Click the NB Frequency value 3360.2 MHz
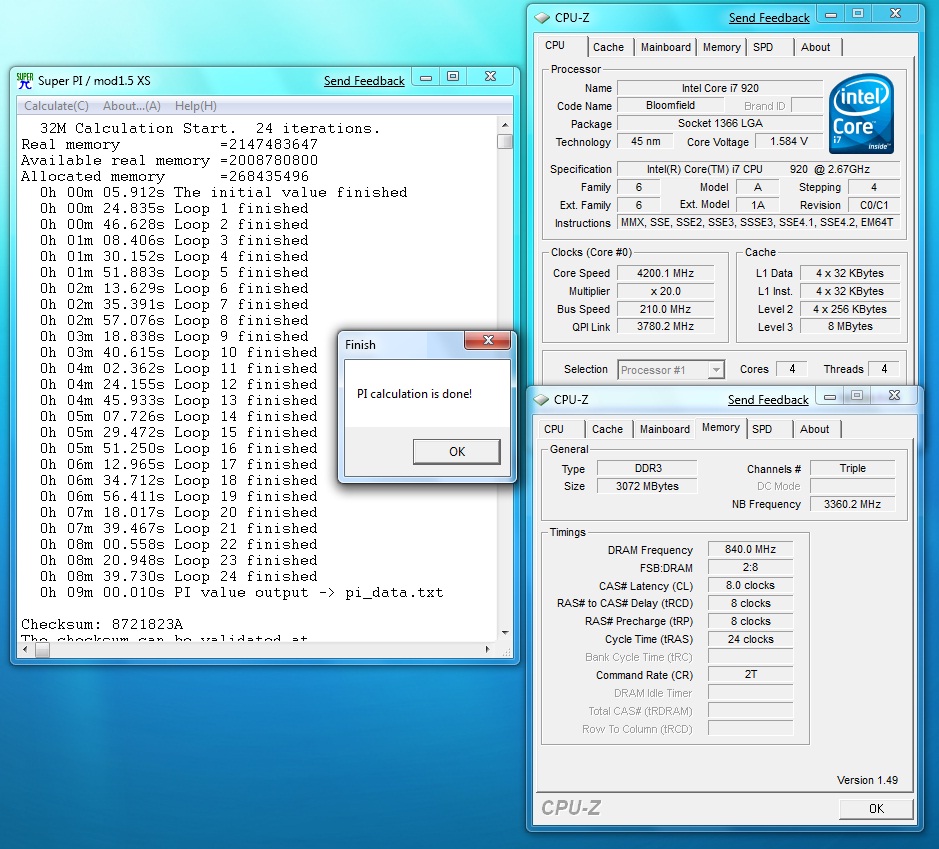Image resolution: width=939 pixels, height=849 pixels. pyautogui.click(x=852, y=504)
